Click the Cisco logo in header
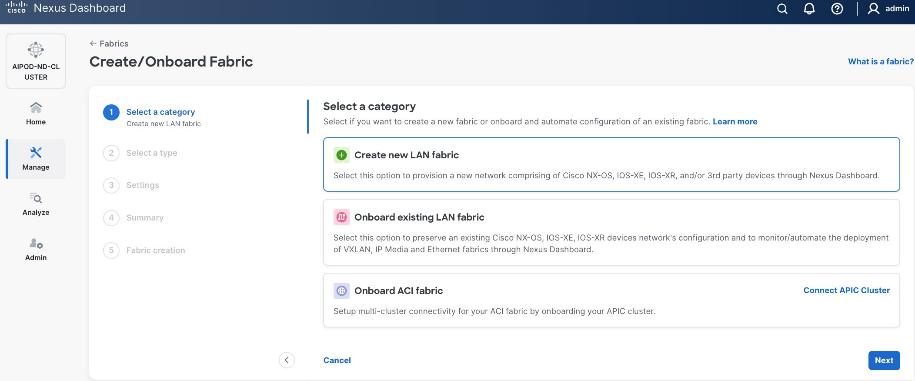Screen dimensions: 915x381 click(x=16, y=8)
